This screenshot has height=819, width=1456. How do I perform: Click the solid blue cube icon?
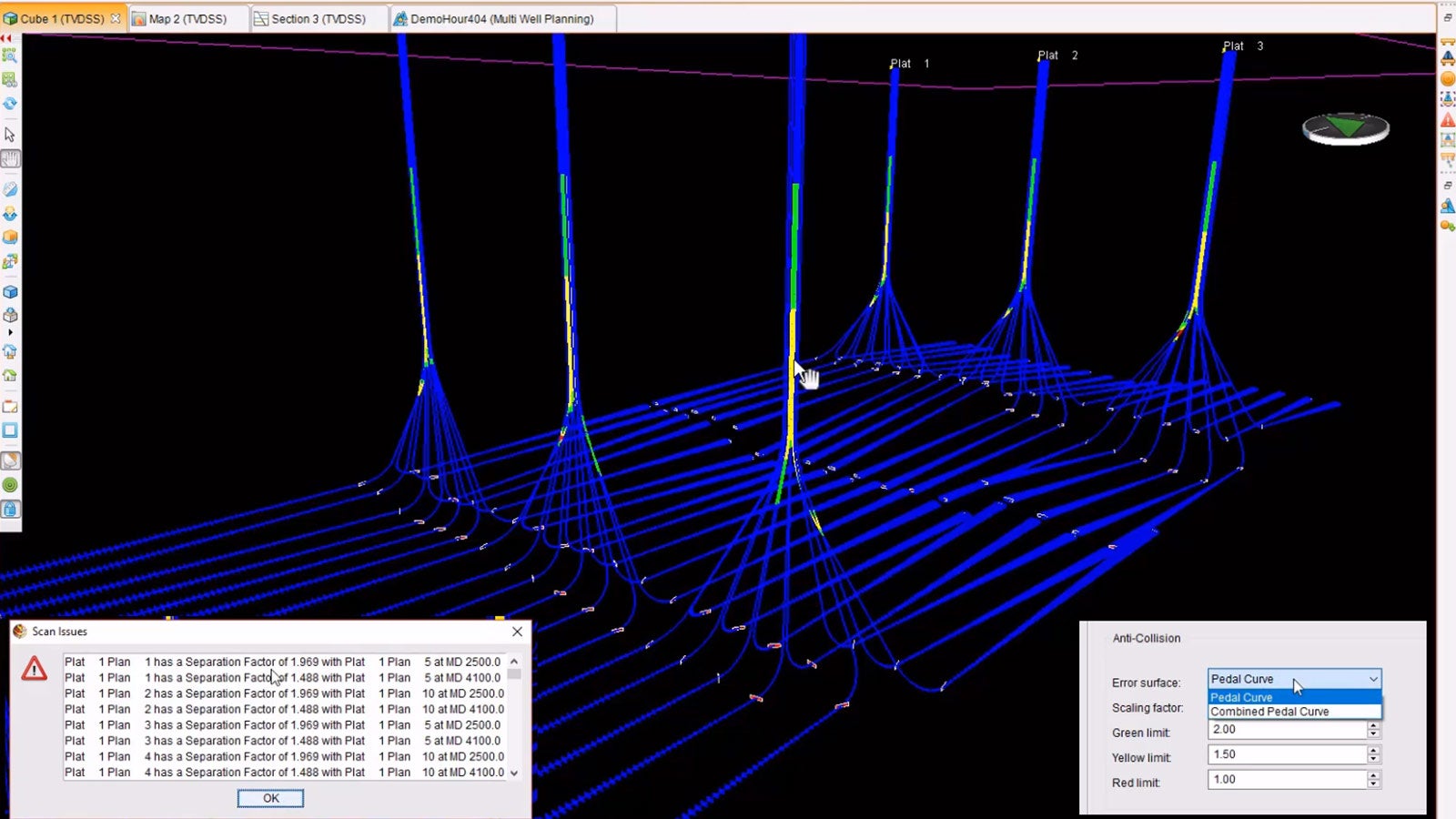click(x=10, y=292)
